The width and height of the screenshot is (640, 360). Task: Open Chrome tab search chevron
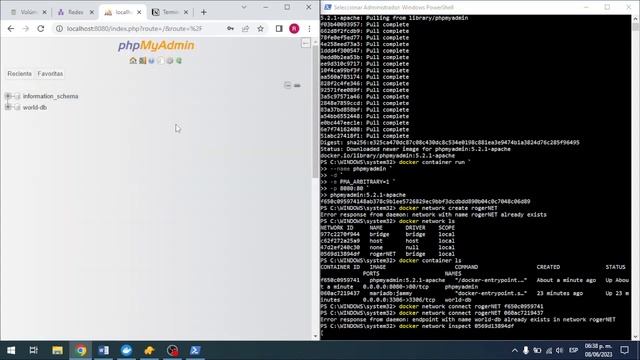(x=244, y=7)
